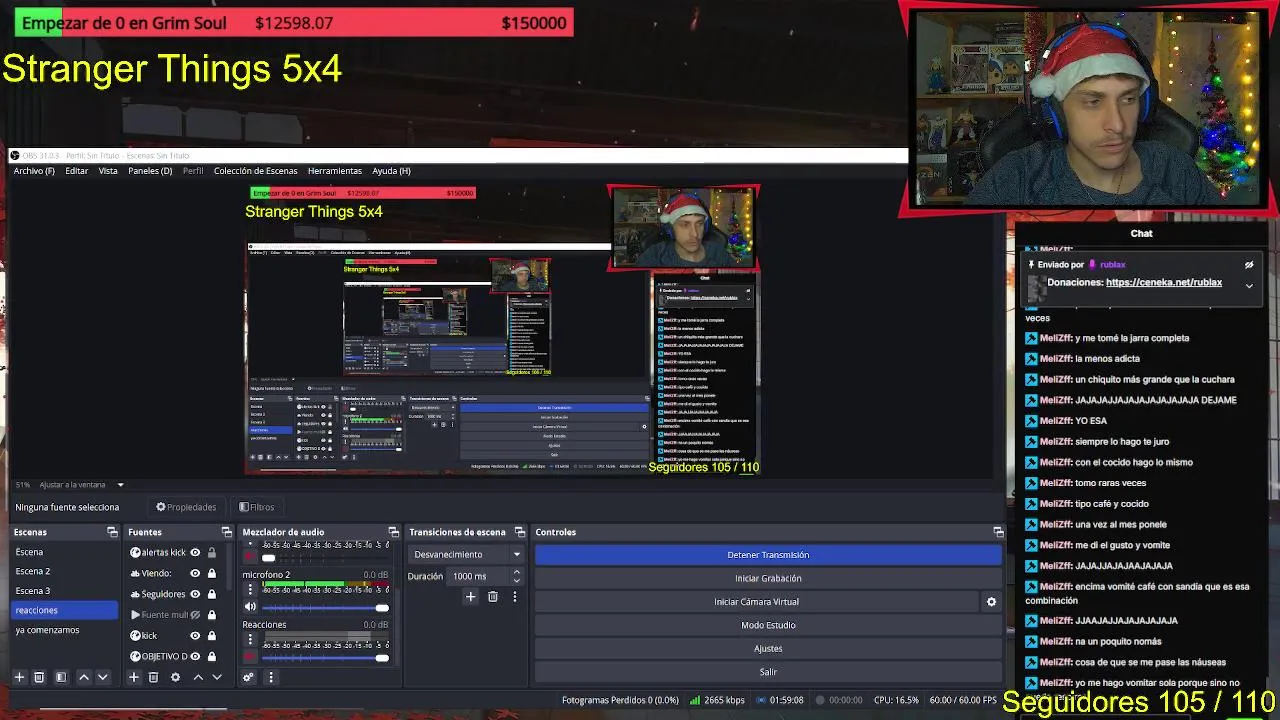Screen dimensions: 1280x720
Task: Open Reacciones channel three-dot options
Action: coord(250,640)
